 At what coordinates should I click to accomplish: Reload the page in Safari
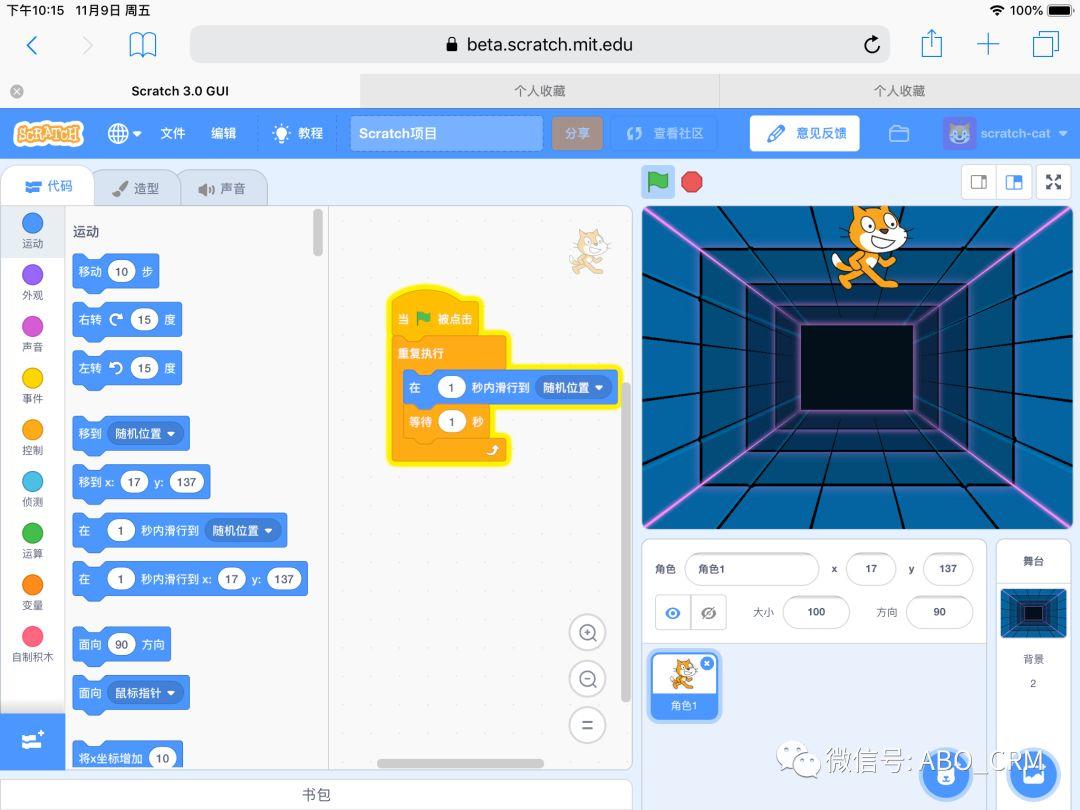872,45
